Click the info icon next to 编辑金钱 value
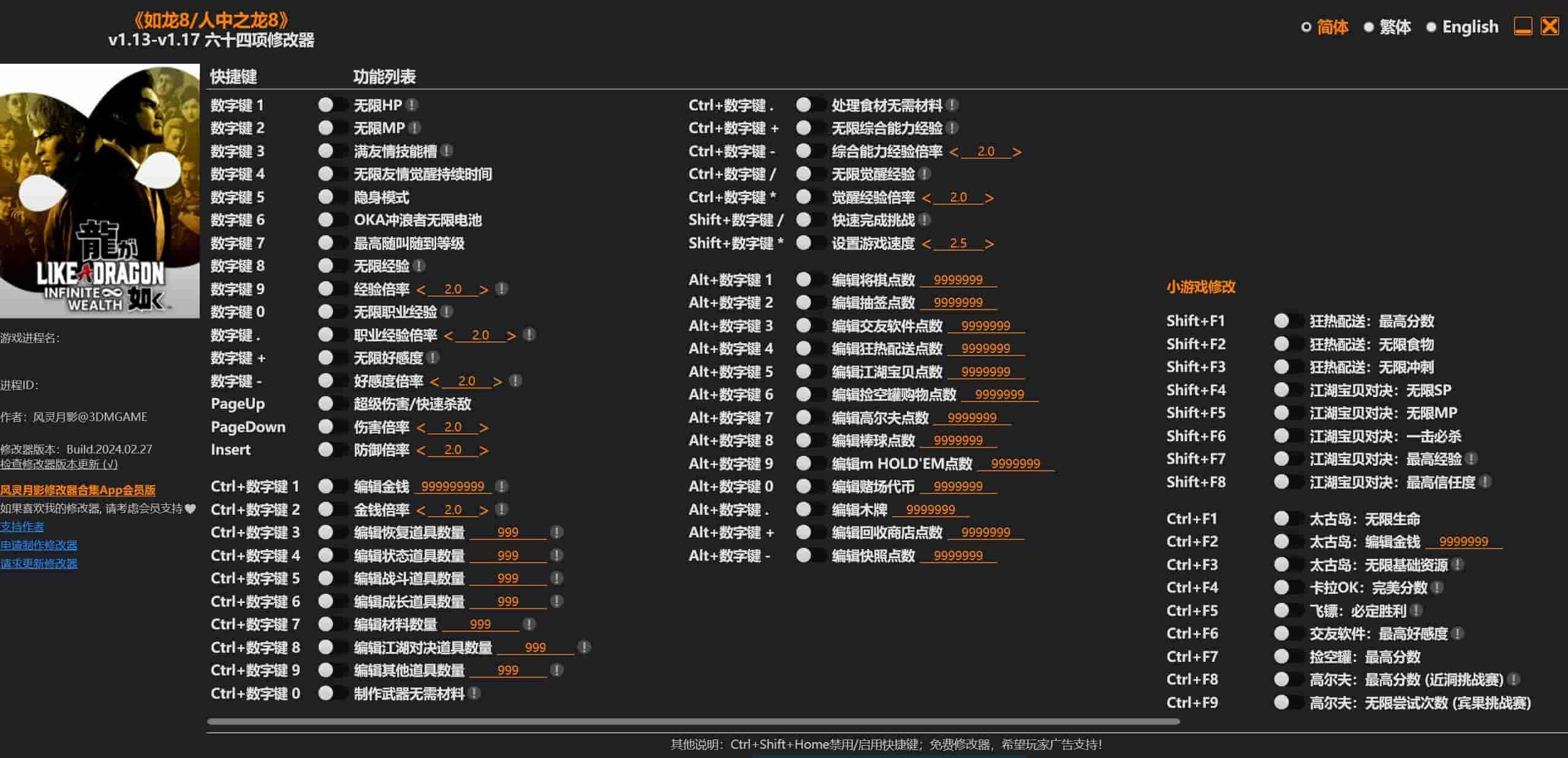Screen dimensions: 1568x758 click(502, 486)
